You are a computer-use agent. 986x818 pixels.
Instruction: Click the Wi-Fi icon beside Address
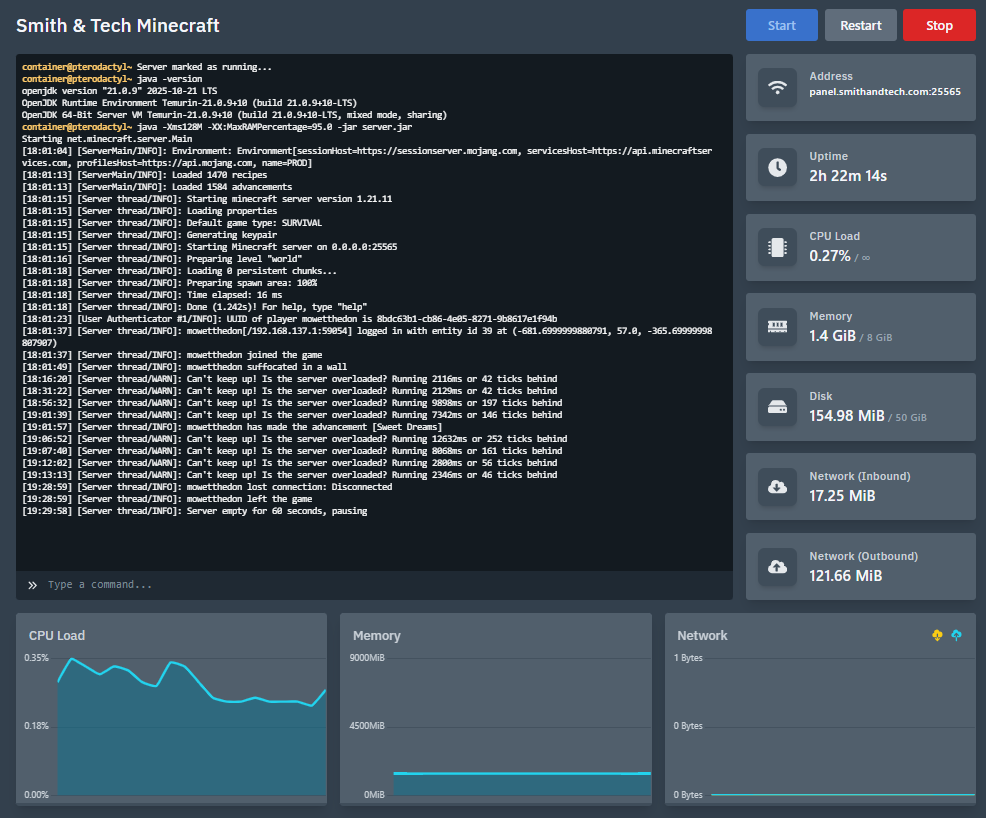coord(777,88)
